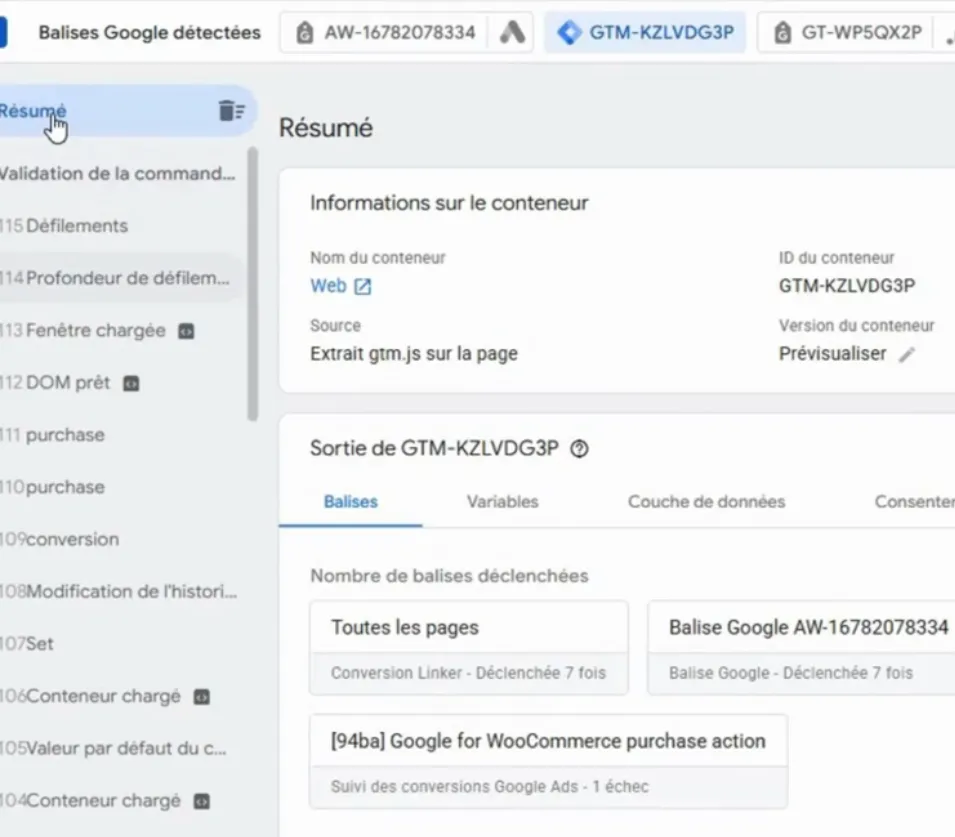Open the Couche de données tab
This screenshot has width=955, height=837.
706,502
